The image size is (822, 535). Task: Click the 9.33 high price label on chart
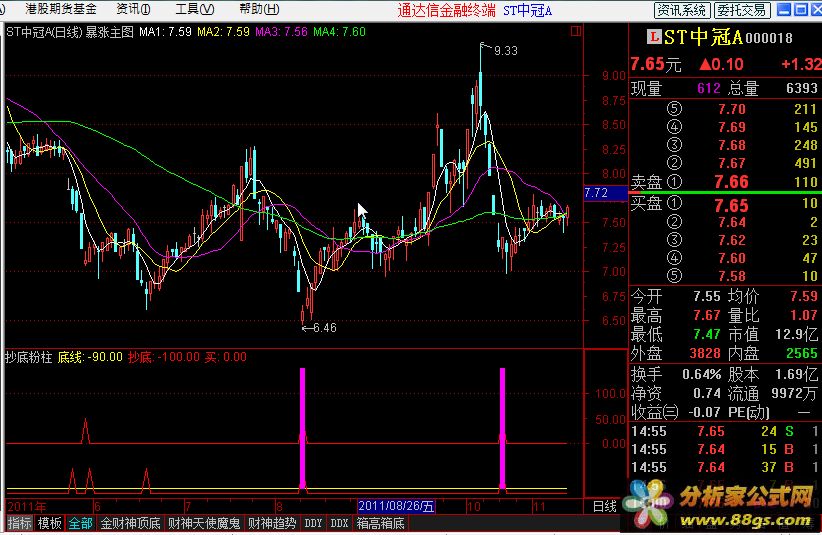click(505, 51)
